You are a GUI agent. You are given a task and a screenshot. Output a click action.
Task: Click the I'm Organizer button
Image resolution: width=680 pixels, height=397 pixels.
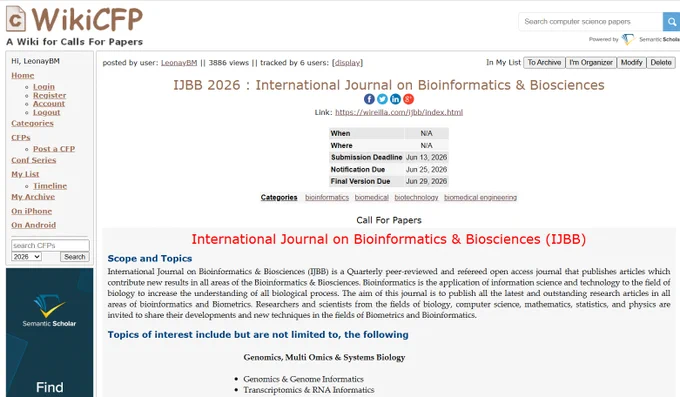click(x=591, y=62)
